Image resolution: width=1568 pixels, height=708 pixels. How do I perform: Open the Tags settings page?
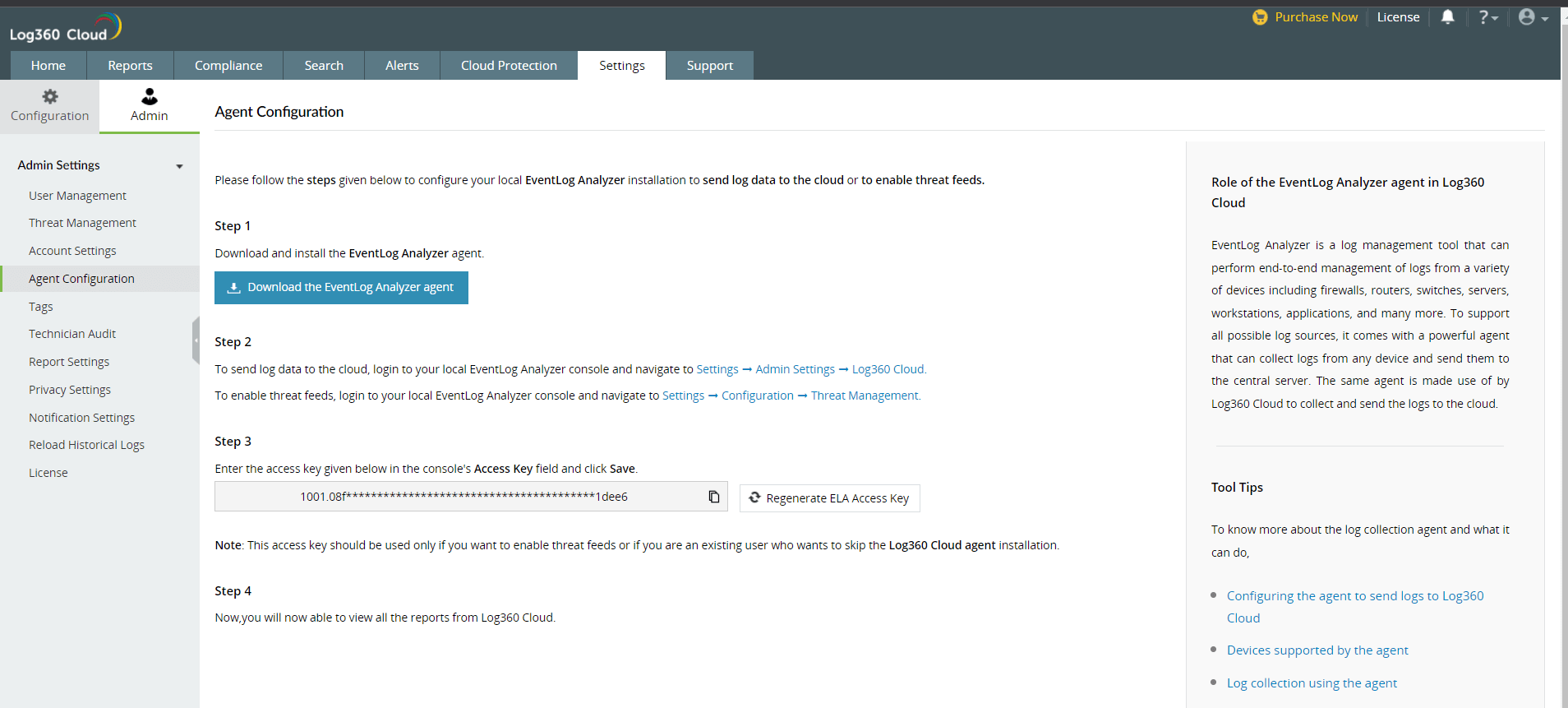pyautogui.click(x=40, y=307)
